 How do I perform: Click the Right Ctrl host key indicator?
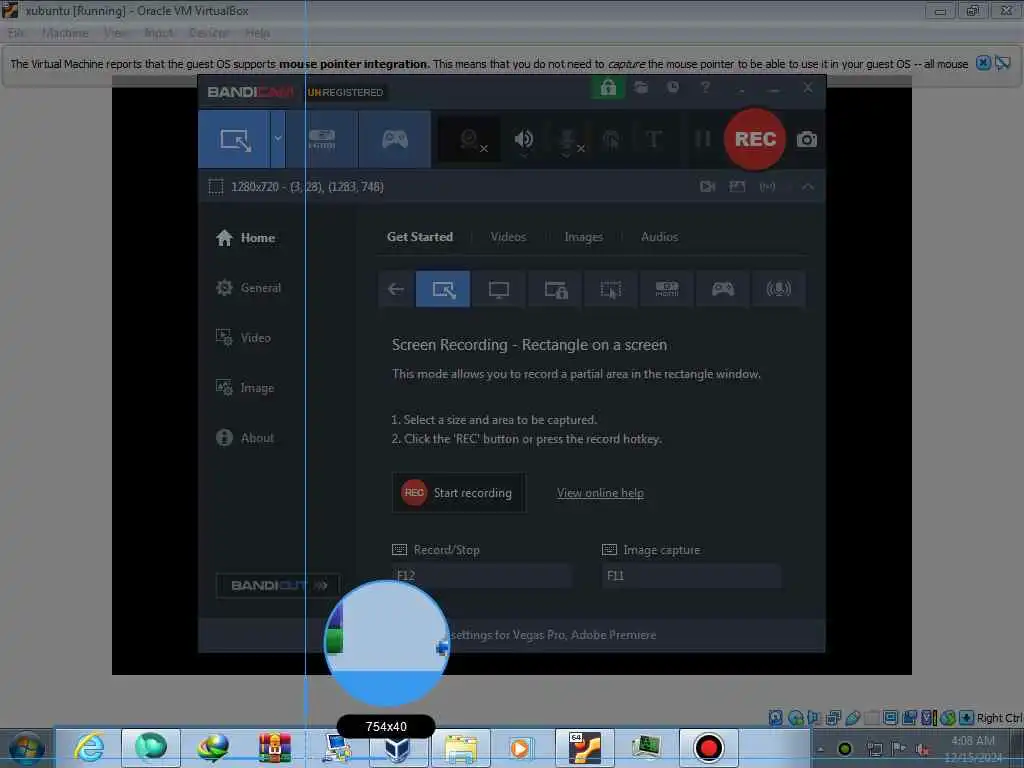click(x=999, y=718)
